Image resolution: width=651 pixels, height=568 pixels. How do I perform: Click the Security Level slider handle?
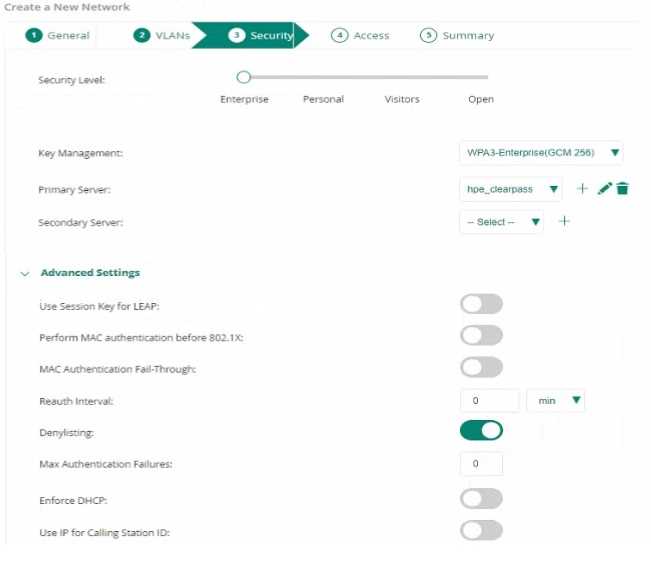[243, 77]
